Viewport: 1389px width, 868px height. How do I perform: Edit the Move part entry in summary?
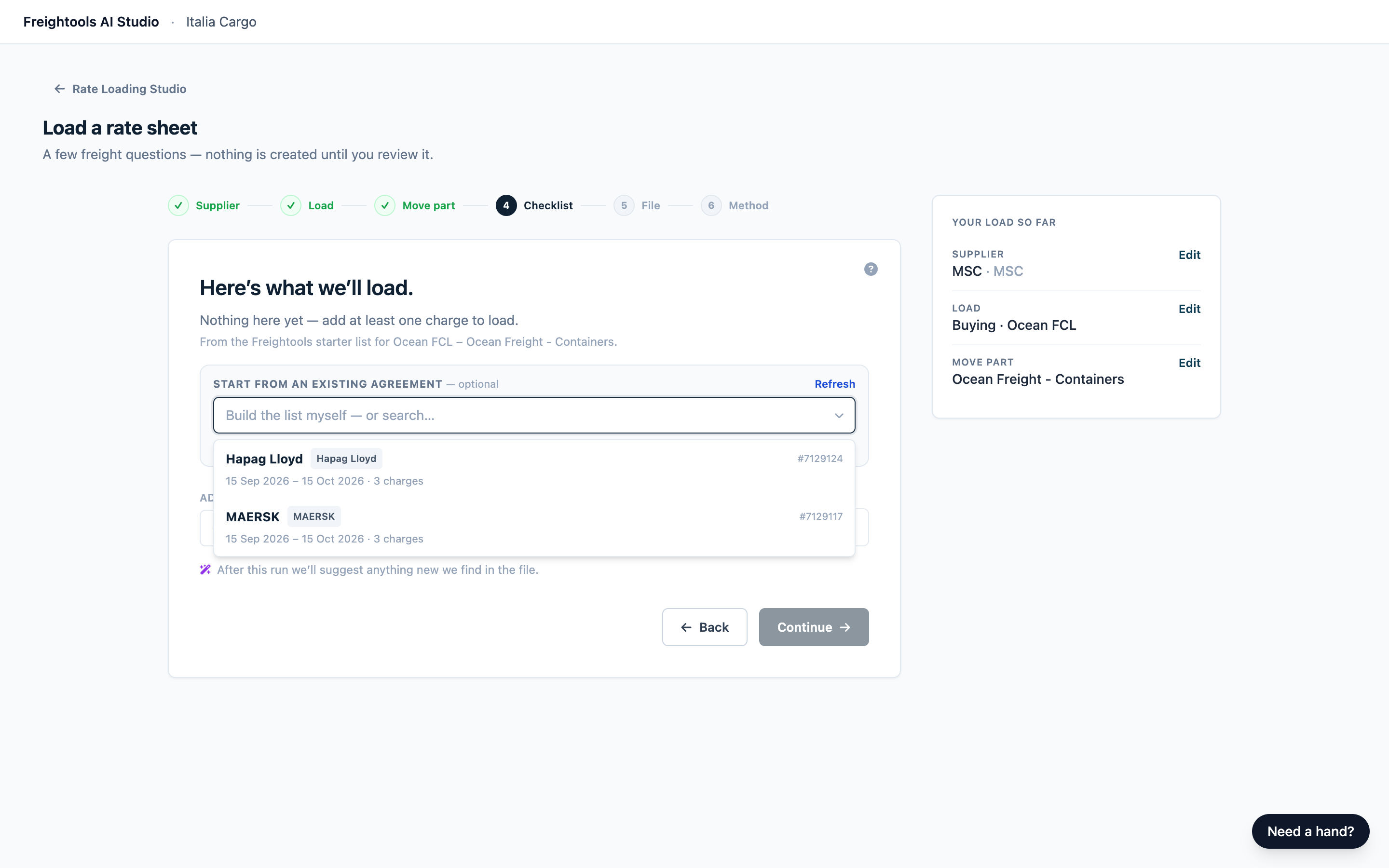point(1189,363)
